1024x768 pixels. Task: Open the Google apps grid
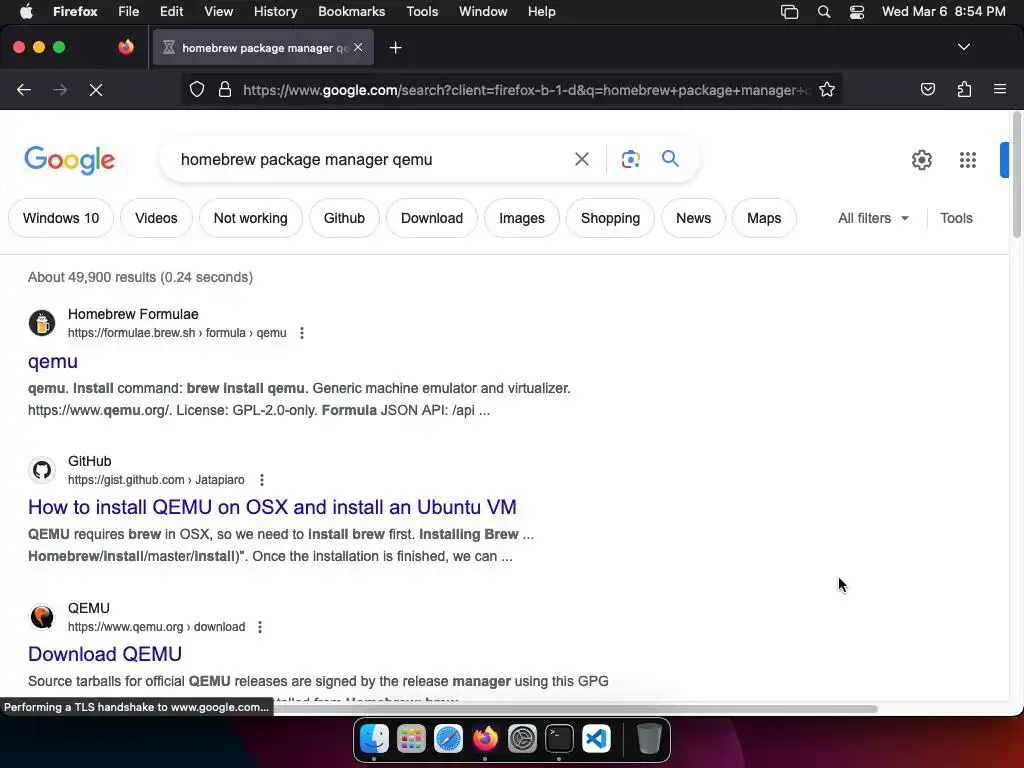click(x=968, y=160)
